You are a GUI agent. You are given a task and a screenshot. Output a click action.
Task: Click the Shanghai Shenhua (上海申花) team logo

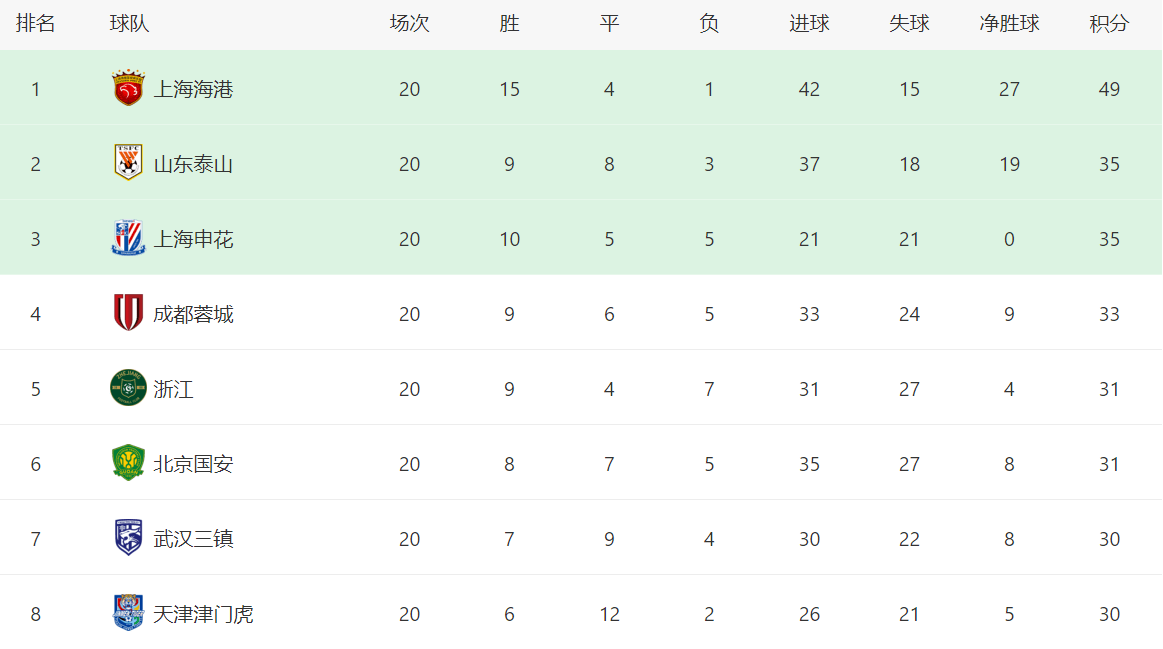[128, 238]
